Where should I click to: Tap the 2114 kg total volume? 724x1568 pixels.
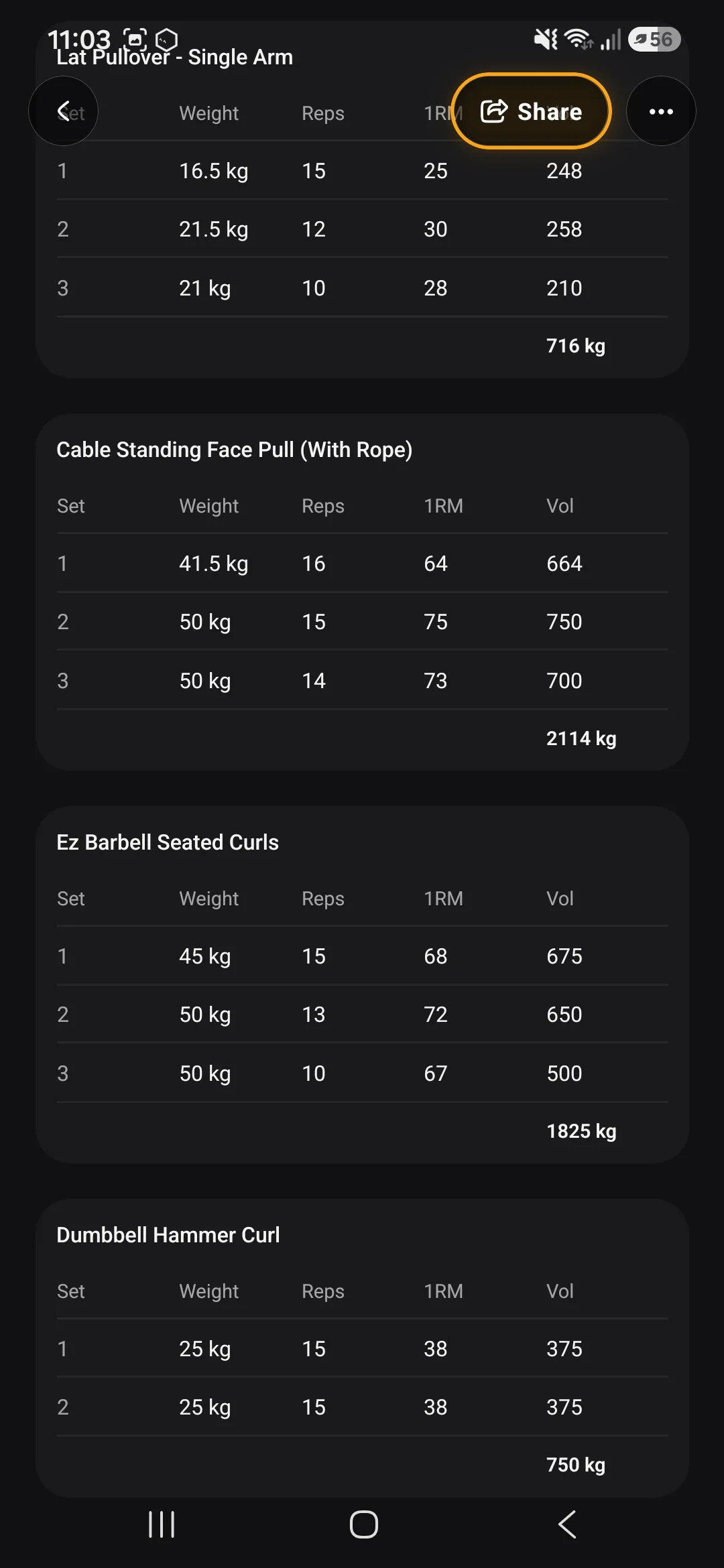[x=581, y=738]
